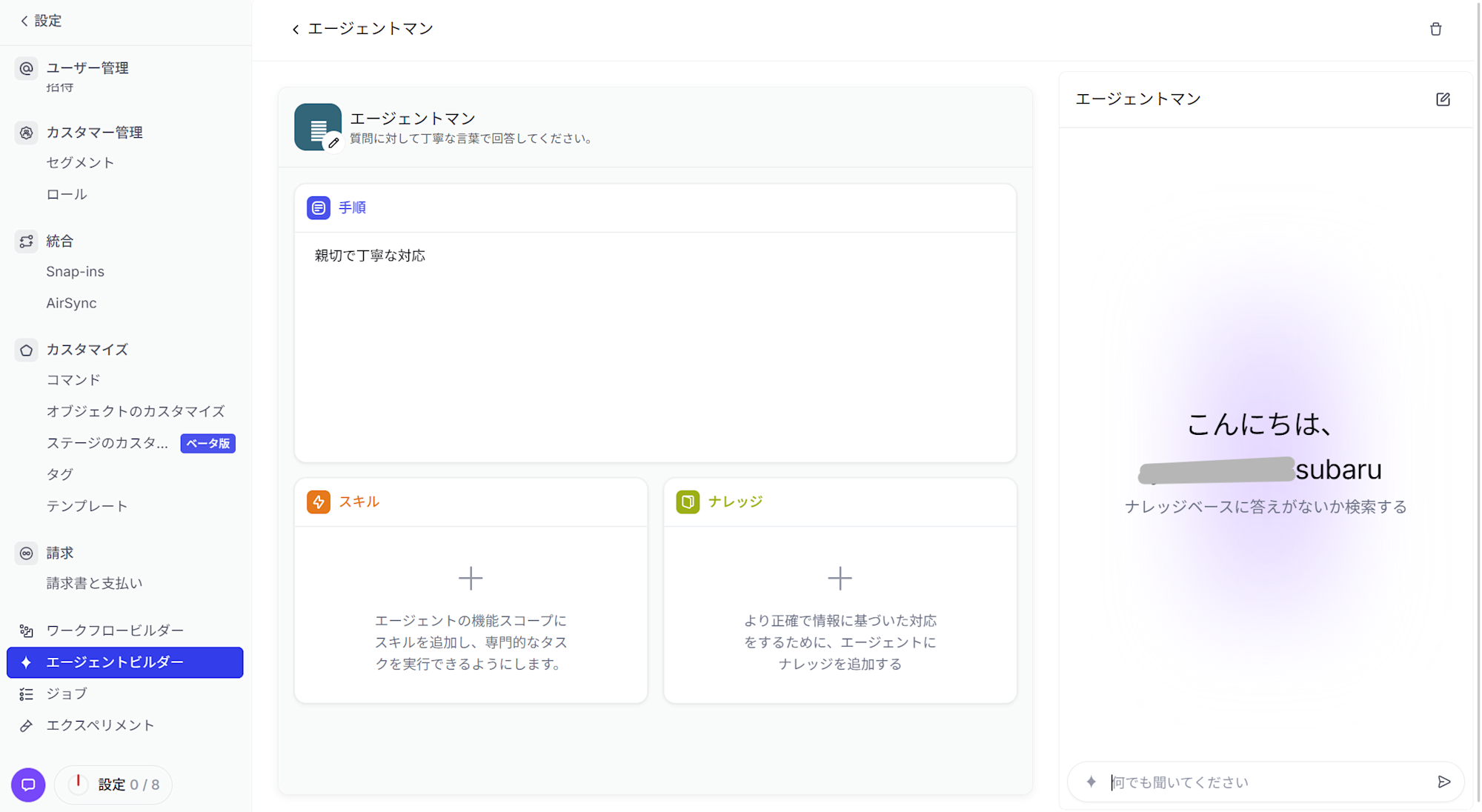The width and height of the screenshot is (1482, 812).
Task: Open the chat bubble at bottom left
Action: (x=27, y=785)
